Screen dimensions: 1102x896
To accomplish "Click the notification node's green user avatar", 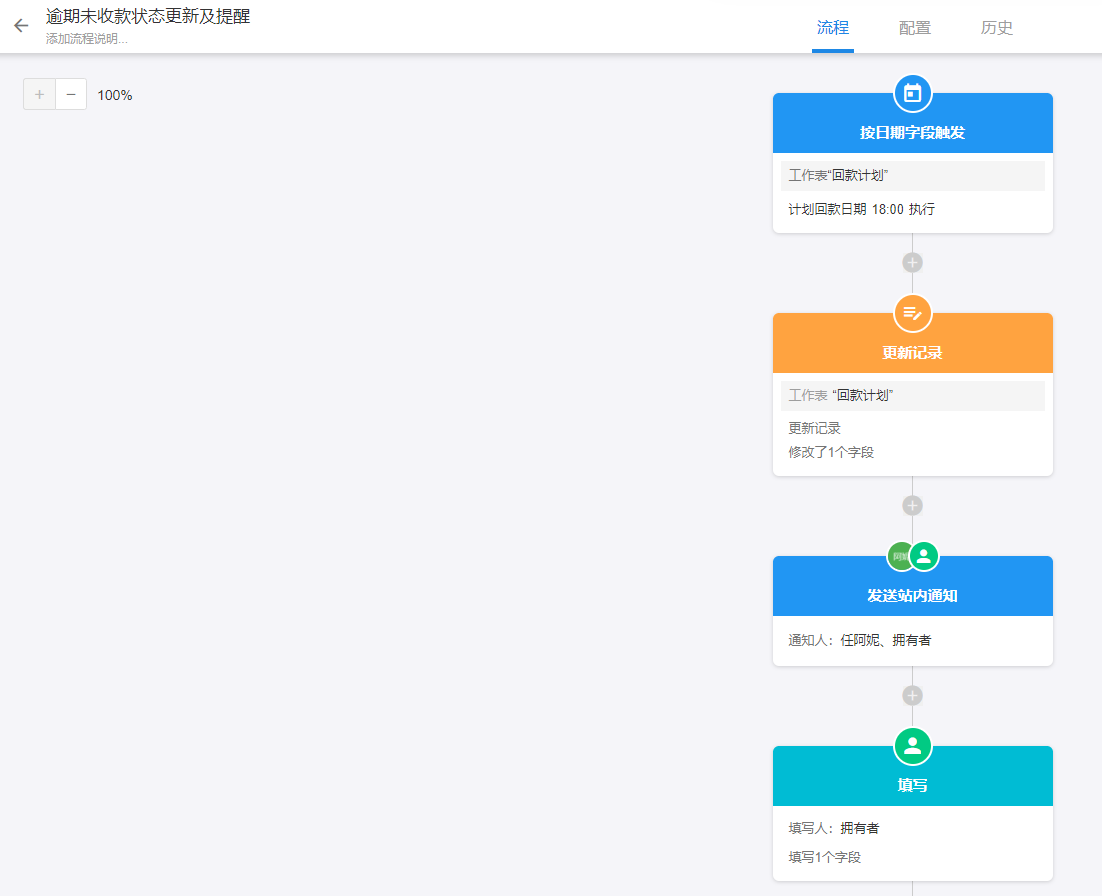I will pos(924,556).
